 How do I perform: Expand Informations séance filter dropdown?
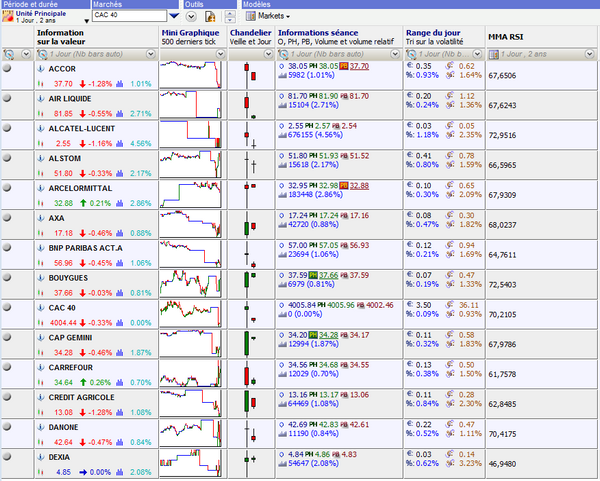(x=395, y=54)
